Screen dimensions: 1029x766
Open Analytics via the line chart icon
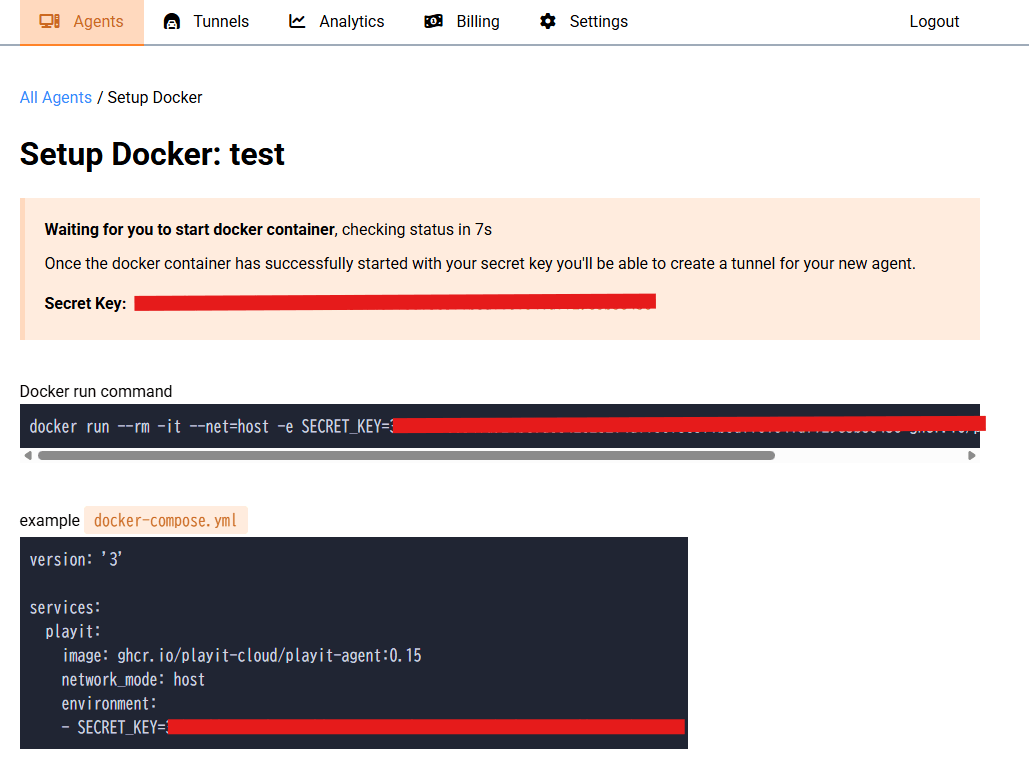[296, 20]
